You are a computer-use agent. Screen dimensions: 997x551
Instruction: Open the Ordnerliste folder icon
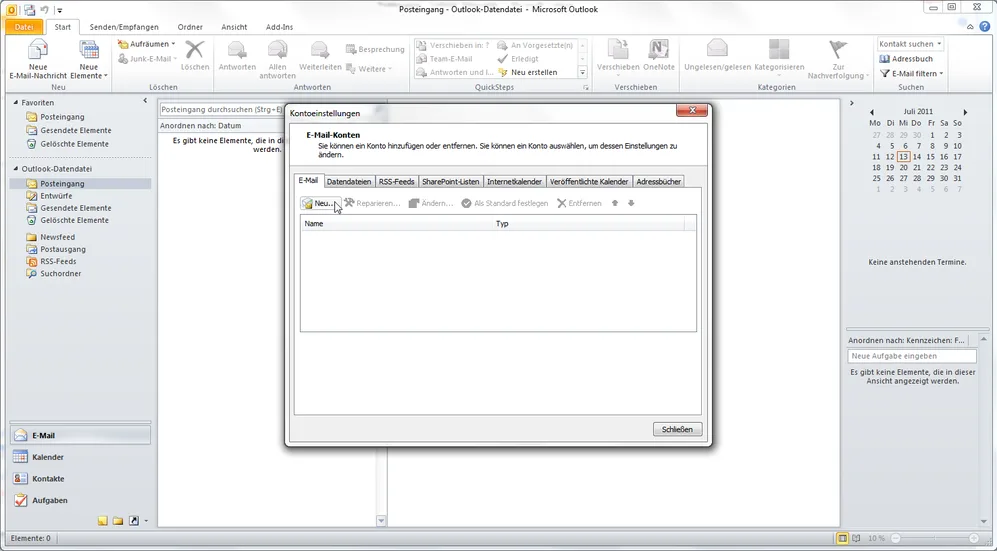(118, 521)
